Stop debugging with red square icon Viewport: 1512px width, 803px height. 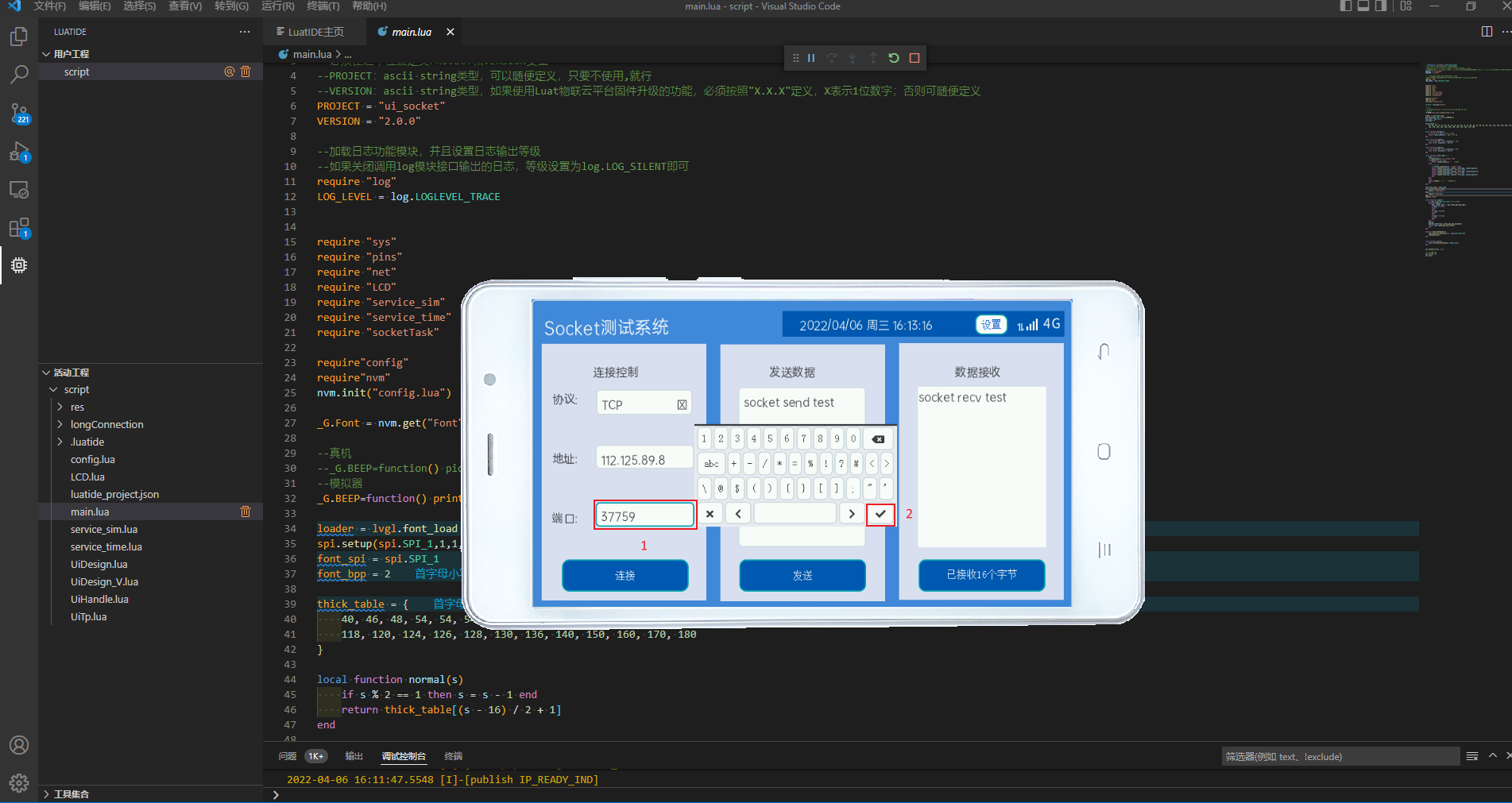[x=915, y=58]
